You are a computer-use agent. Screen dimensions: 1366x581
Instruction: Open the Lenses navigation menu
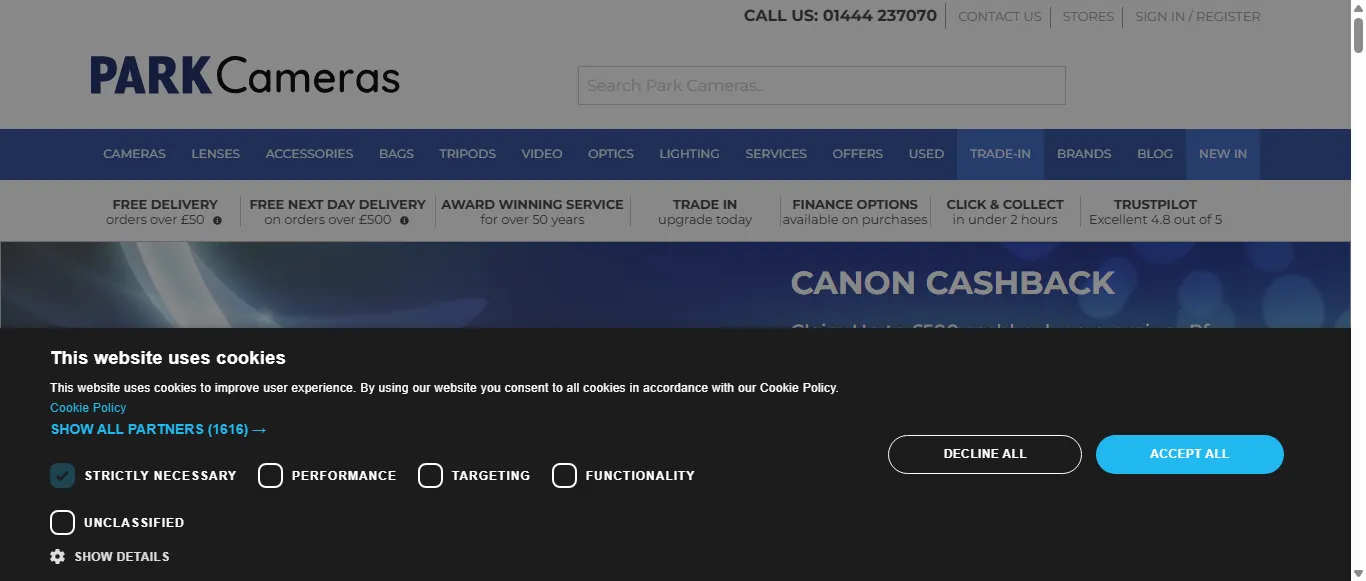click(x=215, y=154)
